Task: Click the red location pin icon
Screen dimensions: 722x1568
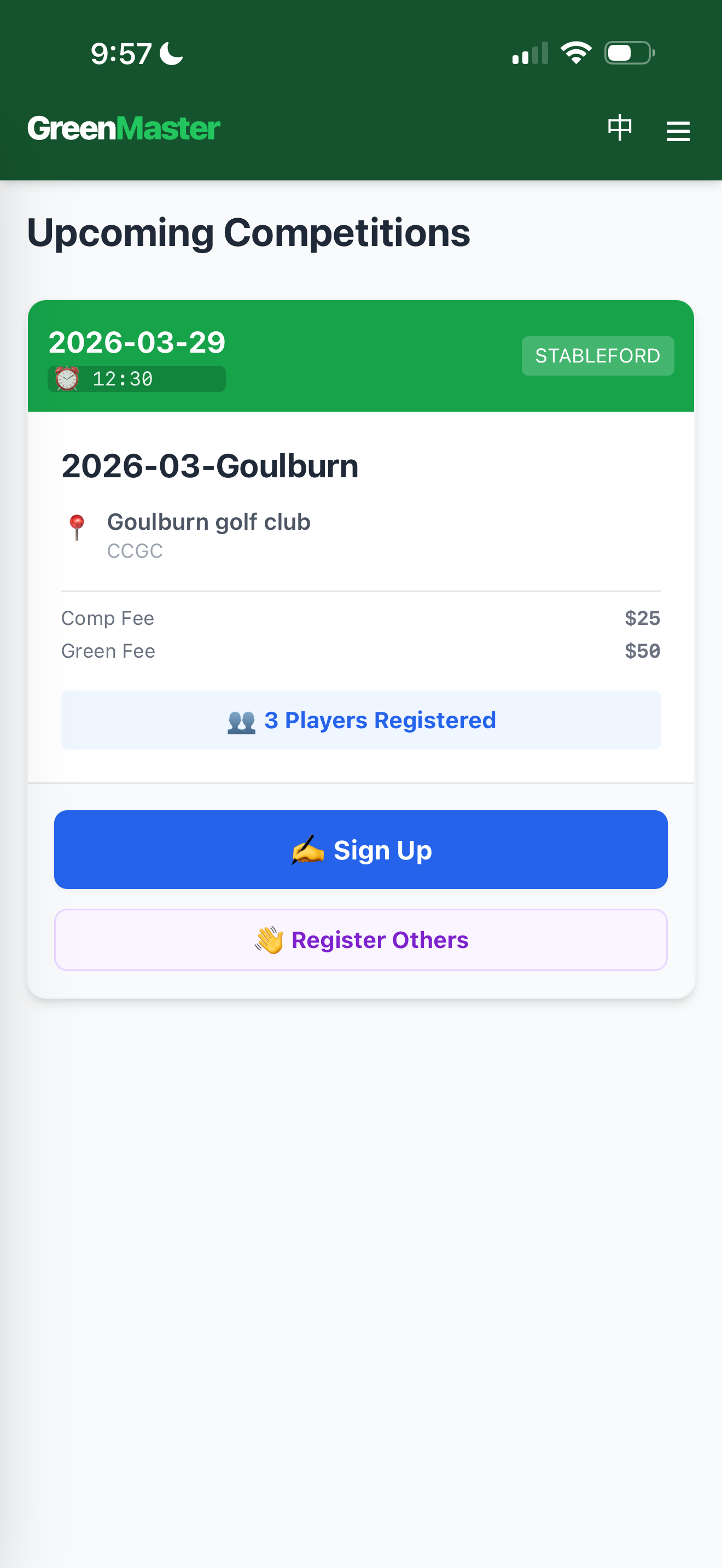Action: coord(77,527)
